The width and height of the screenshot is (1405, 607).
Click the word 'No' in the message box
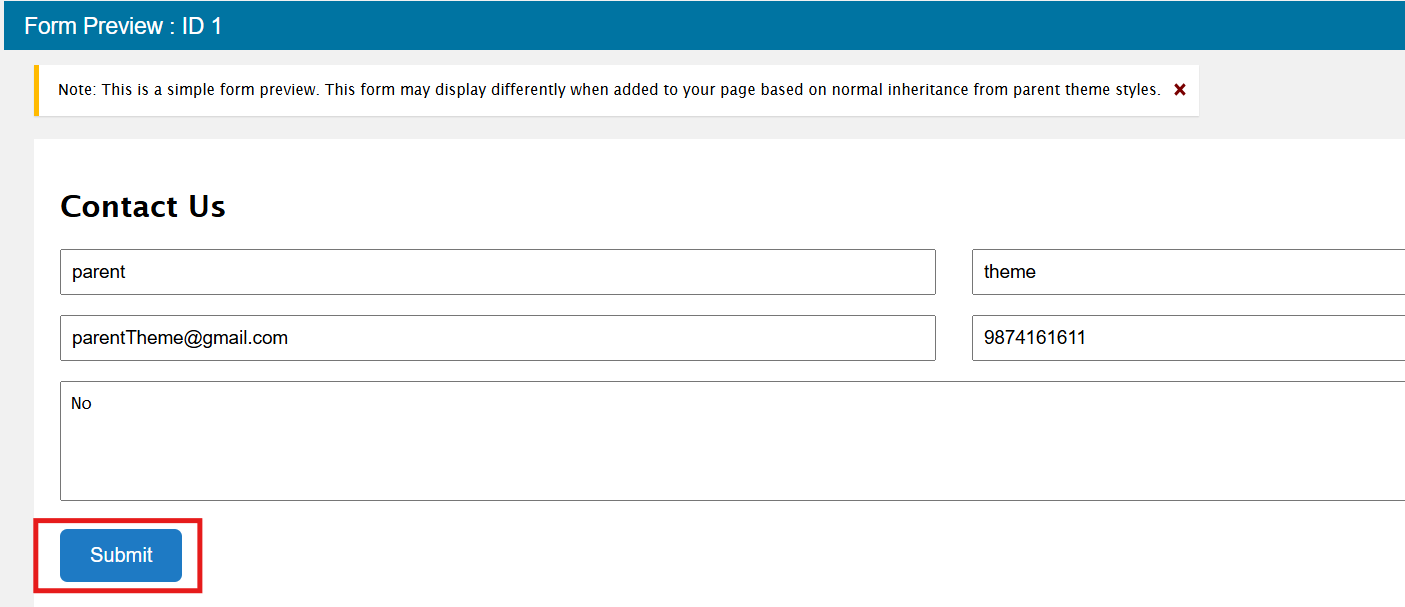coord(81,404)
